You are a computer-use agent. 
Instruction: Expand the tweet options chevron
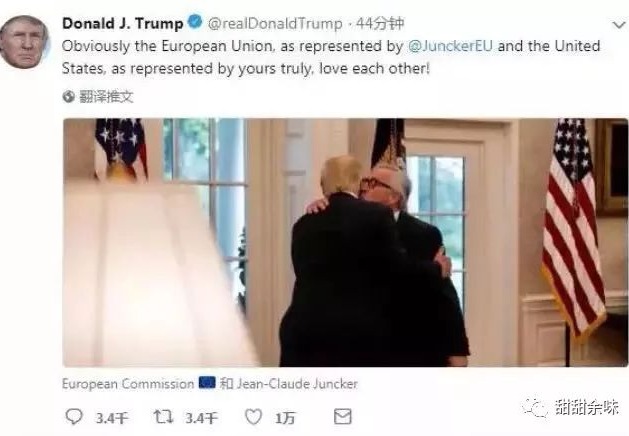pos(619,25)
